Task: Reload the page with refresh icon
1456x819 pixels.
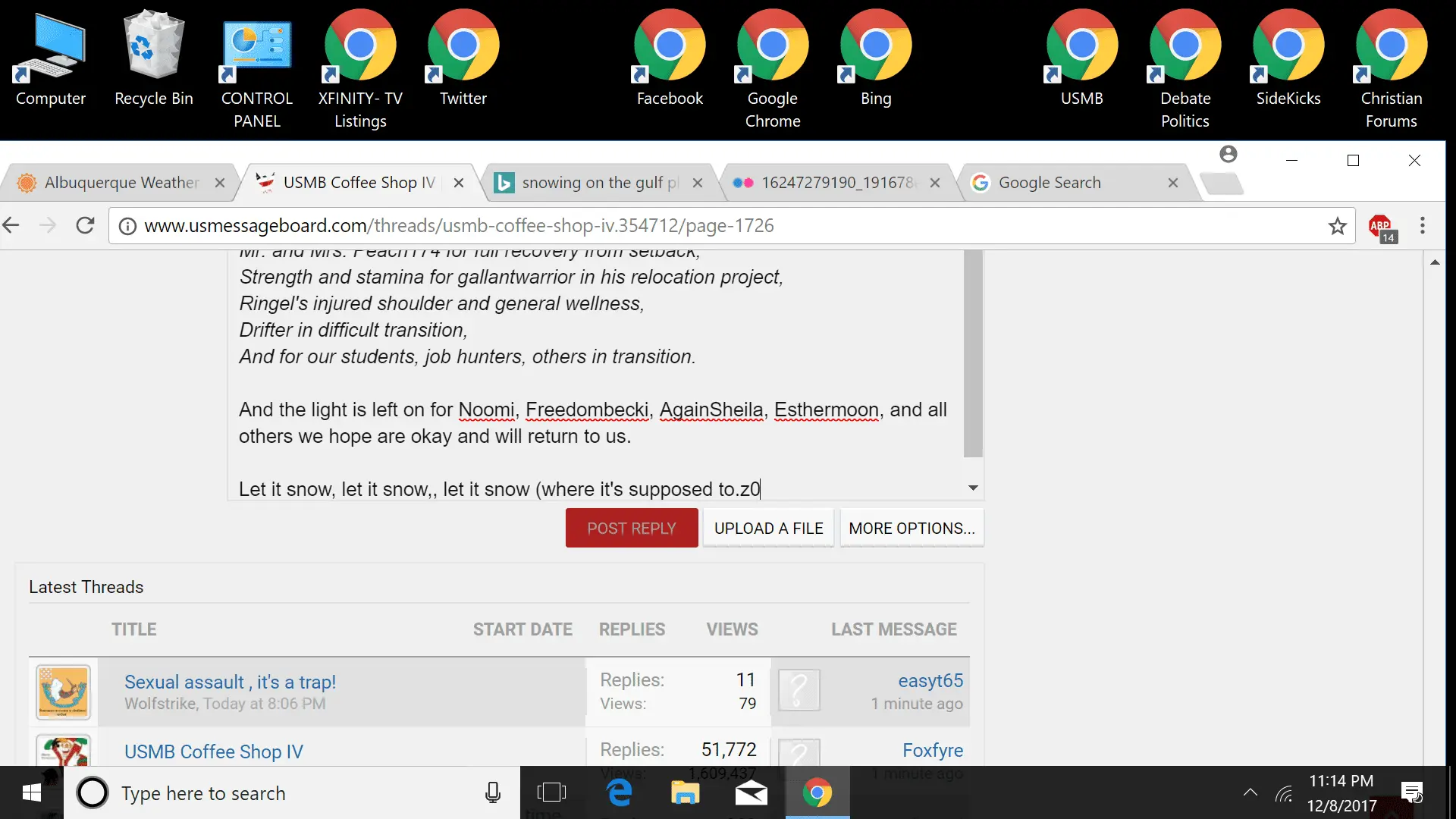Action: [x=85, y=225]
